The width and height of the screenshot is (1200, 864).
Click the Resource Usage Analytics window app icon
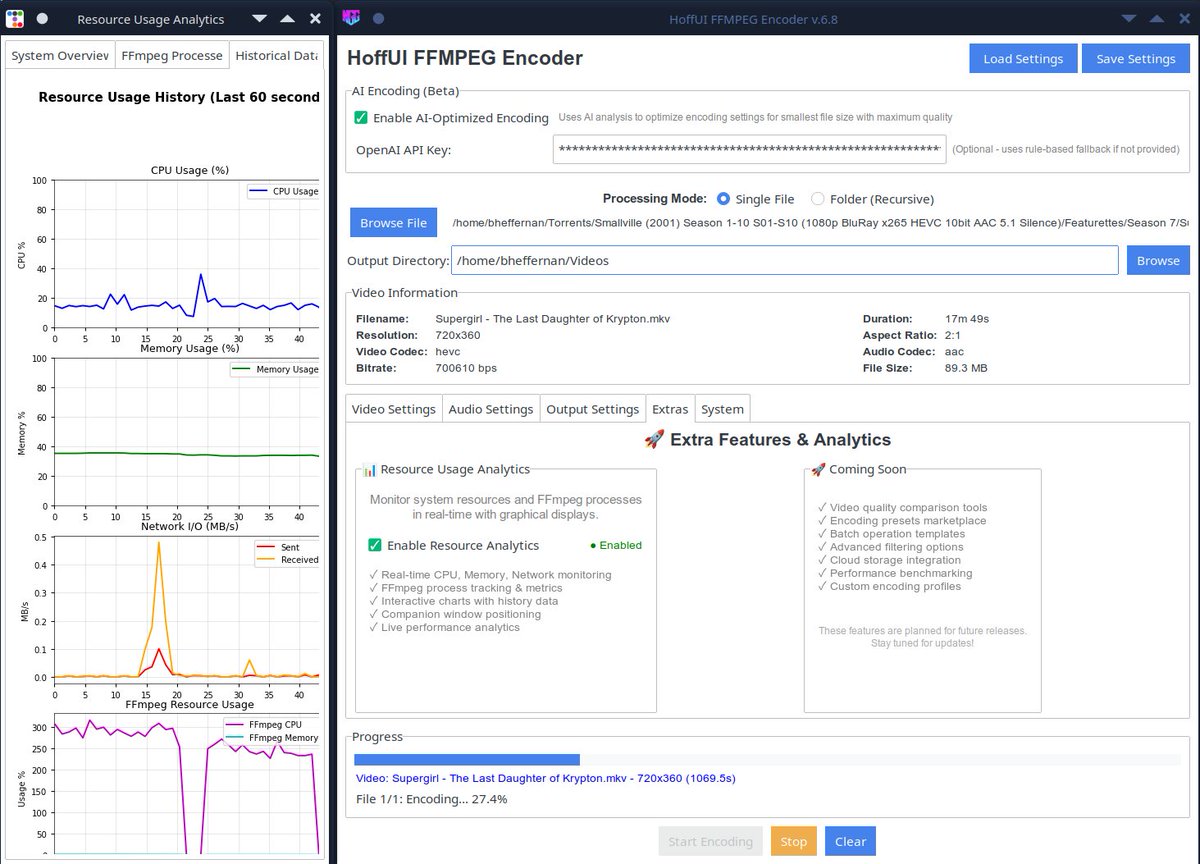pos(15,18)
